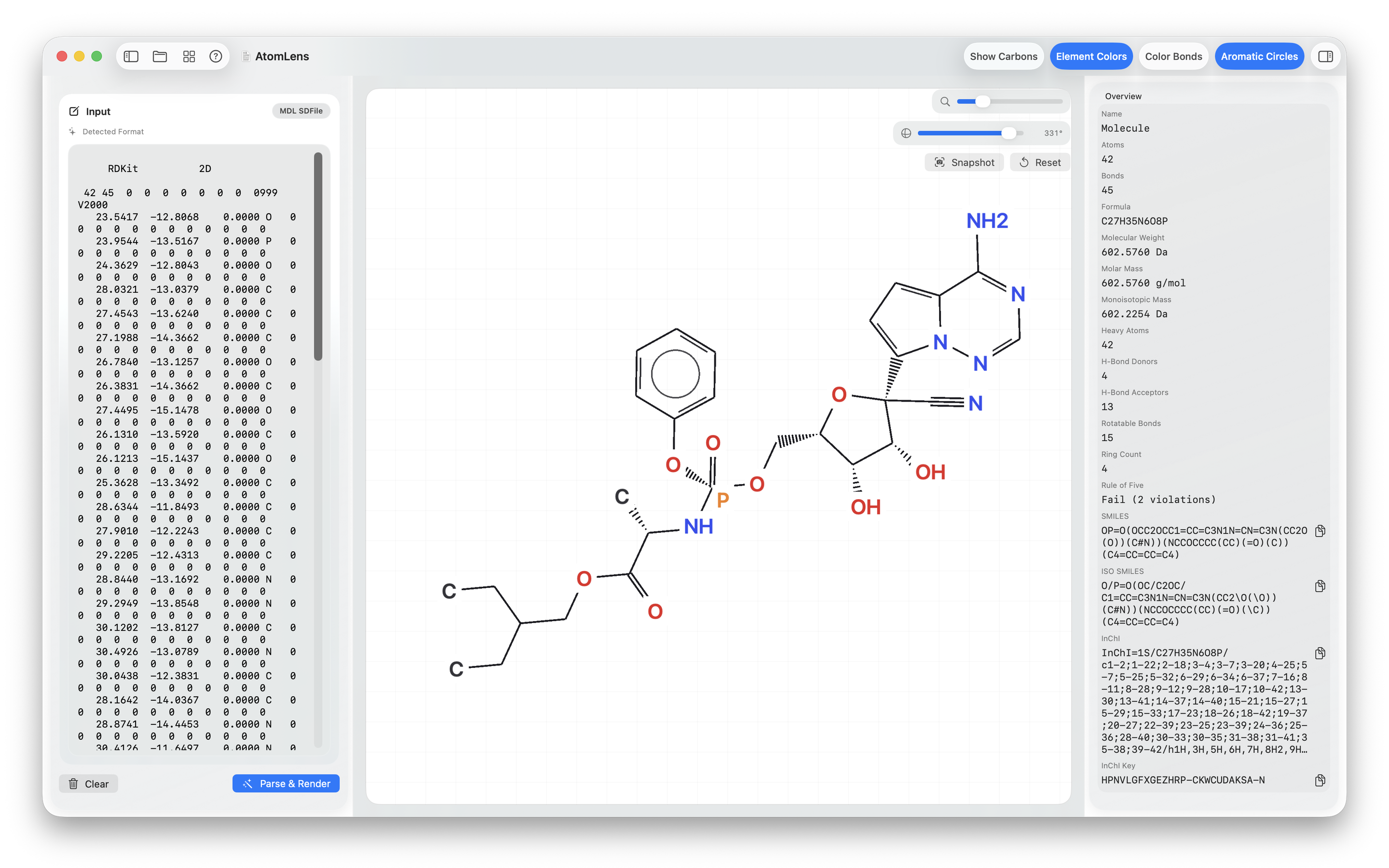Copy the InChI text

click(x=1320, y=653)
